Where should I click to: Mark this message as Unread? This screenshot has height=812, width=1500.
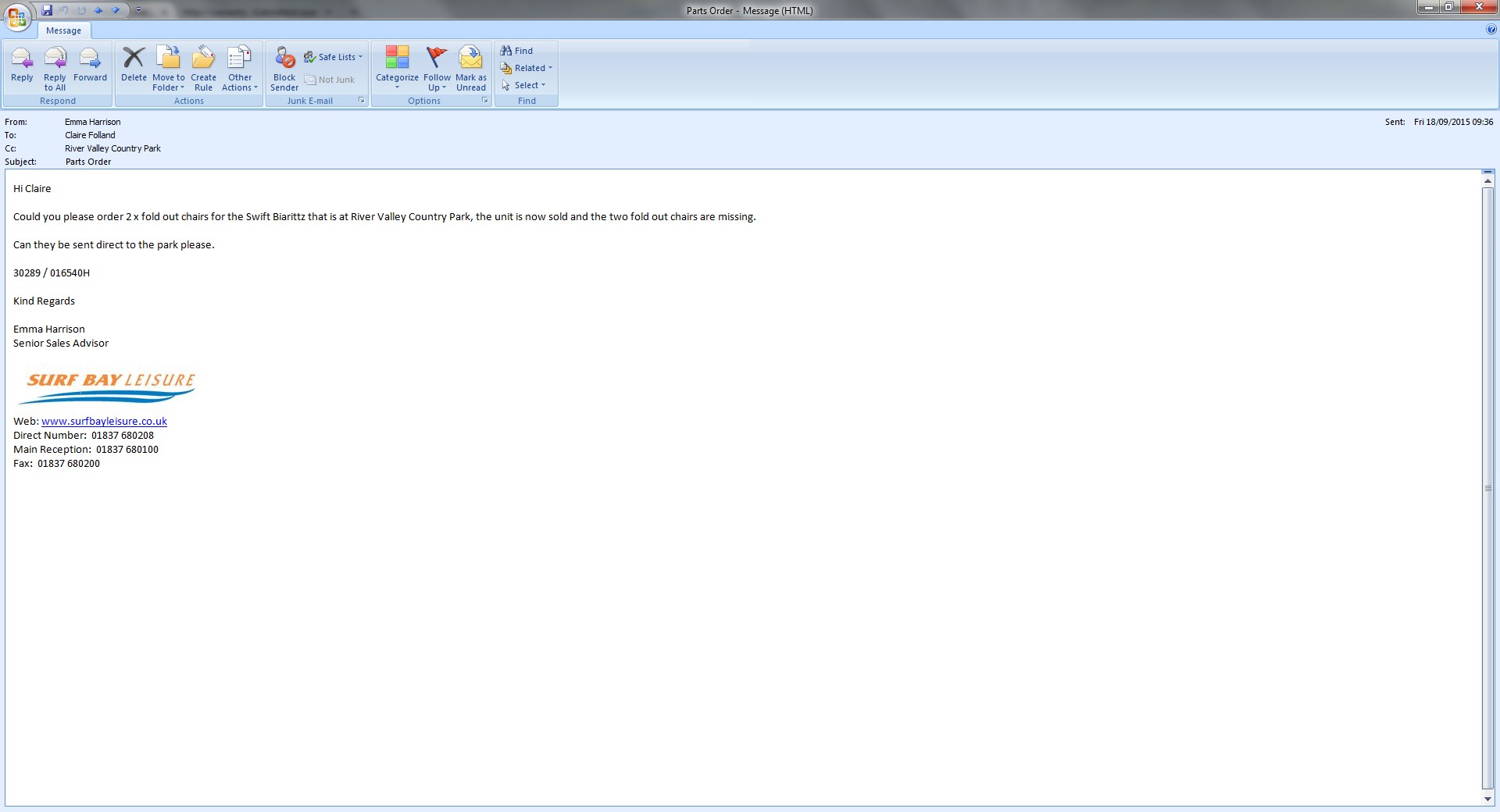471,69
